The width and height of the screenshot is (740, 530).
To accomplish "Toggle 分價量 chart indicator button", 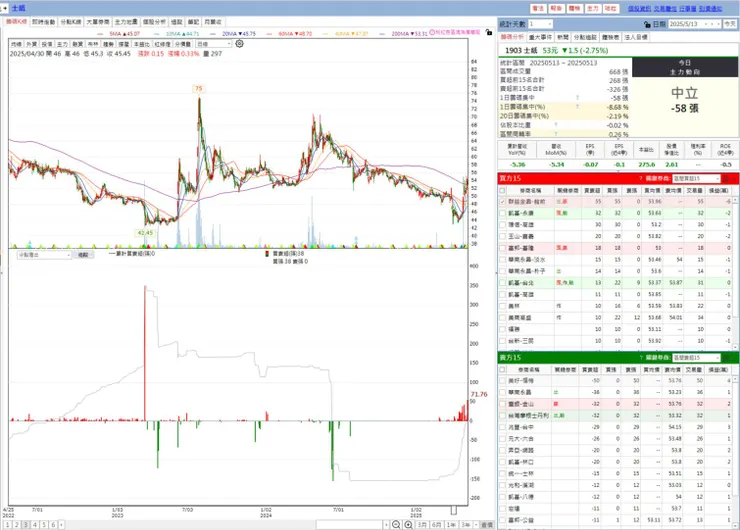I will pos(183,44).
